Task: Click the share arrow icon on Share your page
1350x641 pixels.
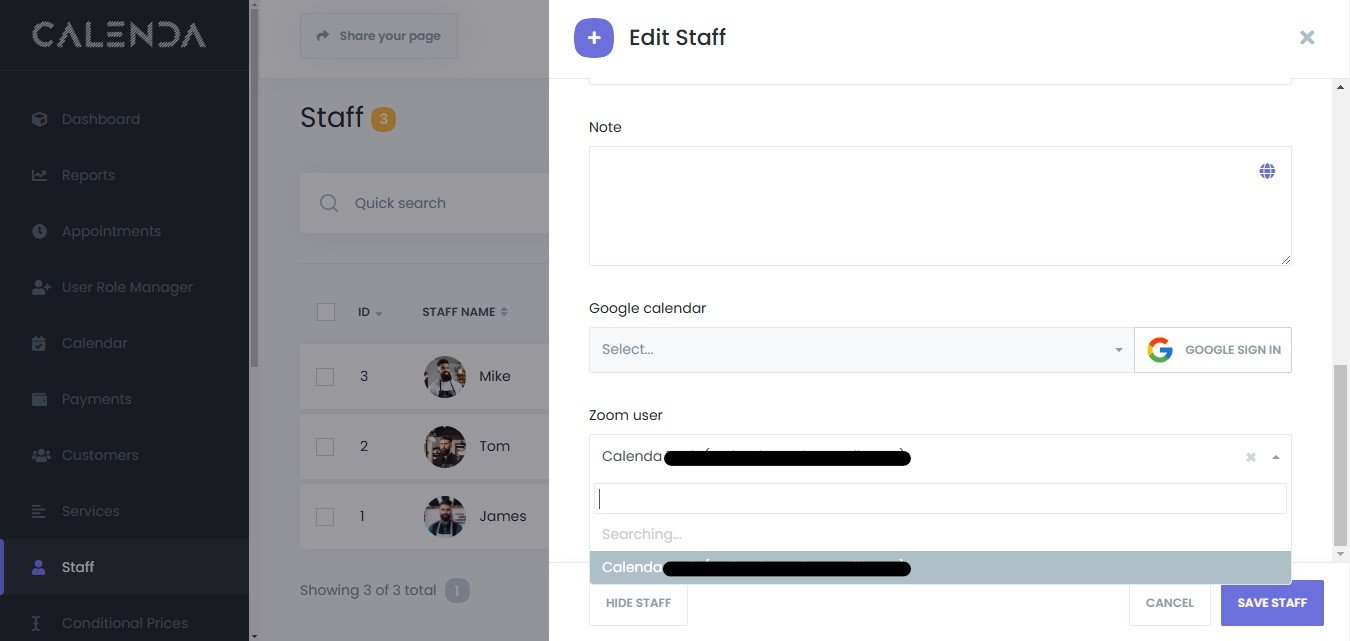Action: click(x=323, y=36)
